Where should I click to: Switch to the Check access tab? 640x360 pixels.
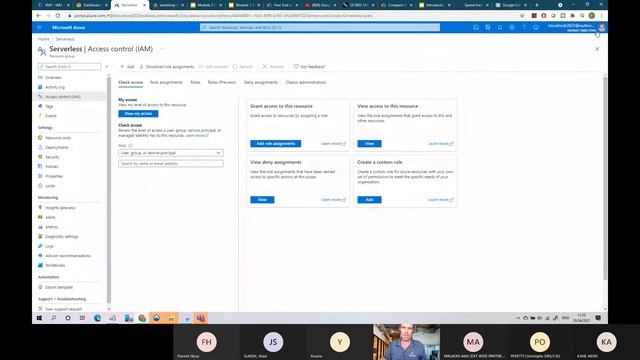(131, 82)
